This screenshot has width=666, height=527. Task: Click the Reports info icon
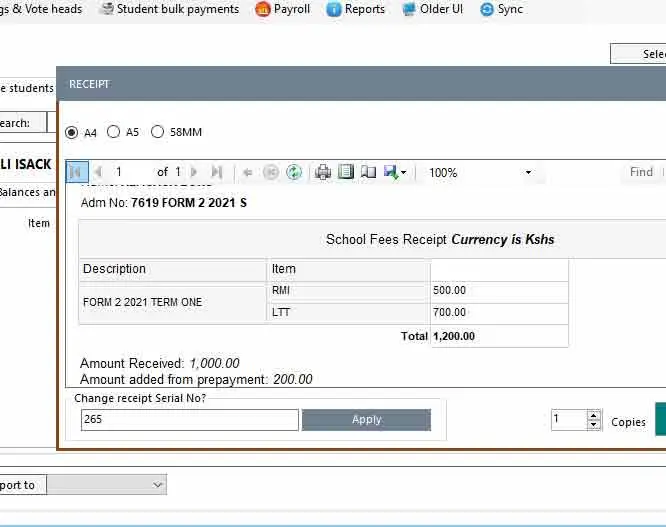pyautogui.click(x=333, y=9)
